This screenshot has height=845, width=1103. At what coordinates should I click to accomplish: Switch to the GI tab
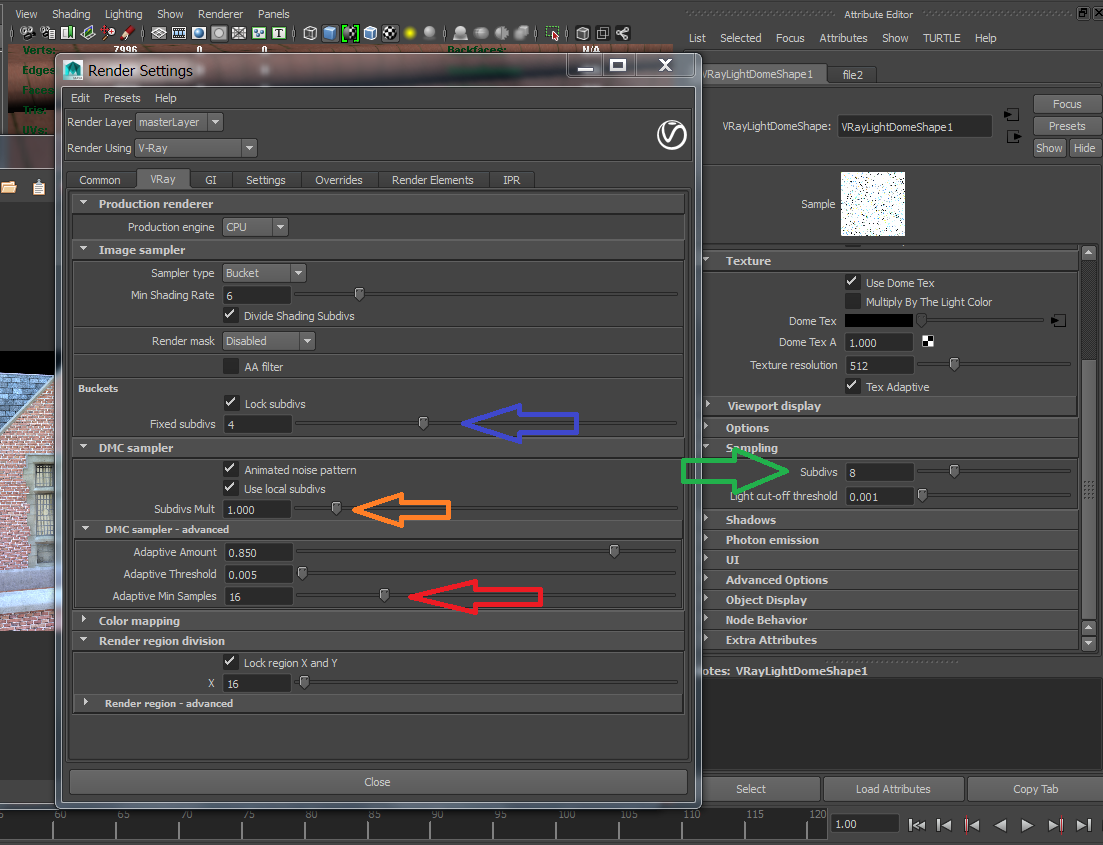(210, 180)
